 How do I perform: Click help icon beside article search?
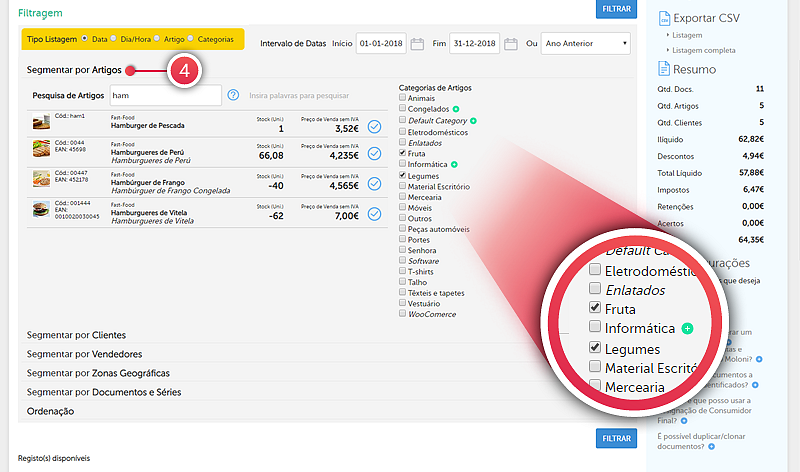[233, 95]
